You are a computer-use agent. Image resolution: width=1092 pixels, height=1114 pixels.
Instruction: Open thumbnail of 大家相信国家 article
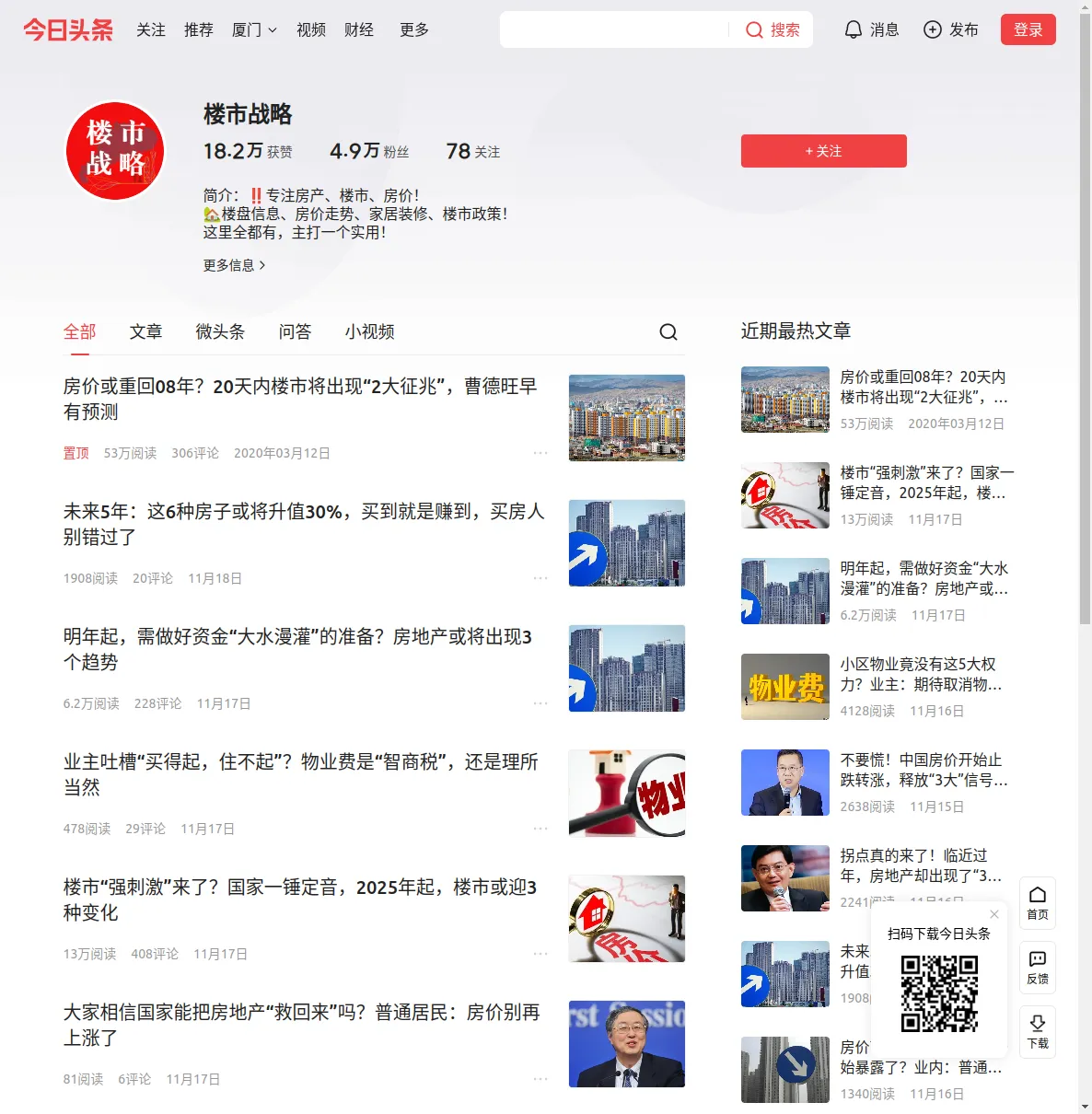click(x=627, y=1044)
